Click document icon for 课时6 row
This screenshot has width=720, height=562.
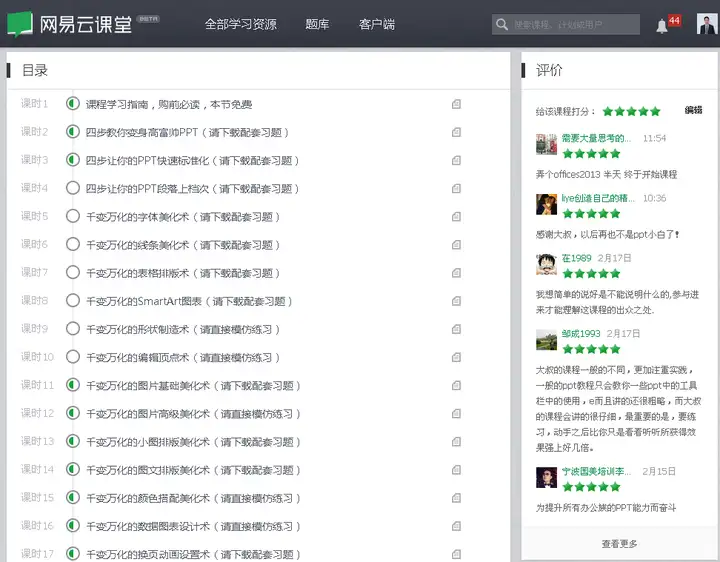pos(456,245)
